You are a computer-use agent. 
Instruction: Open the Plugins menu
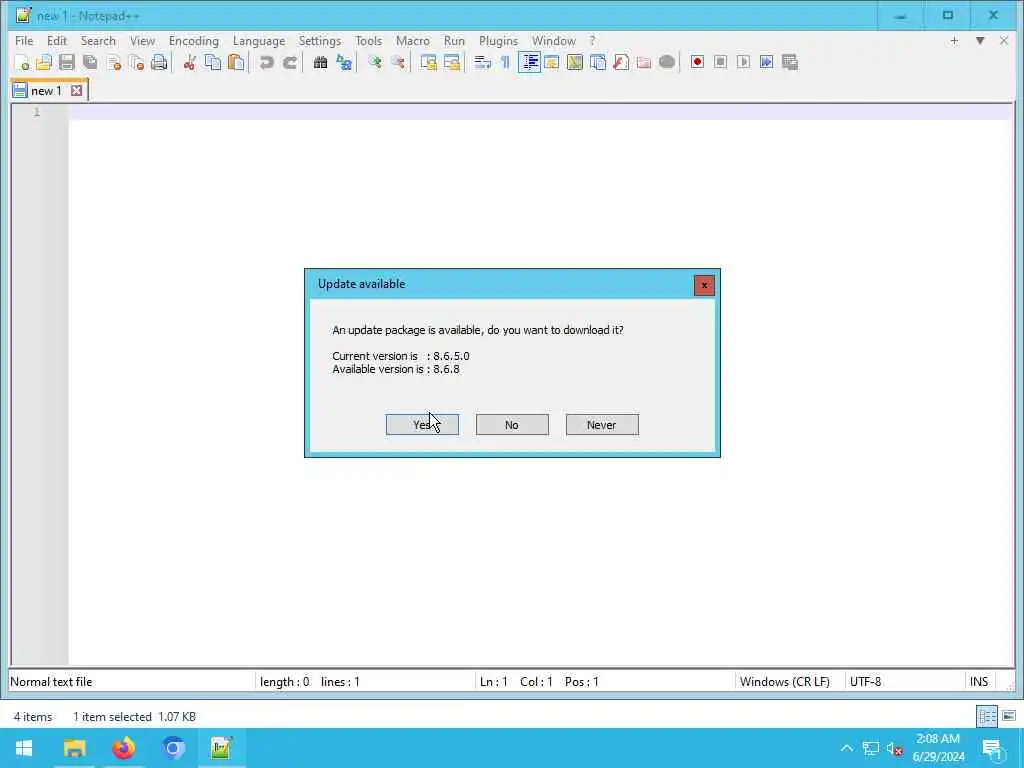(x=498, y=40)
